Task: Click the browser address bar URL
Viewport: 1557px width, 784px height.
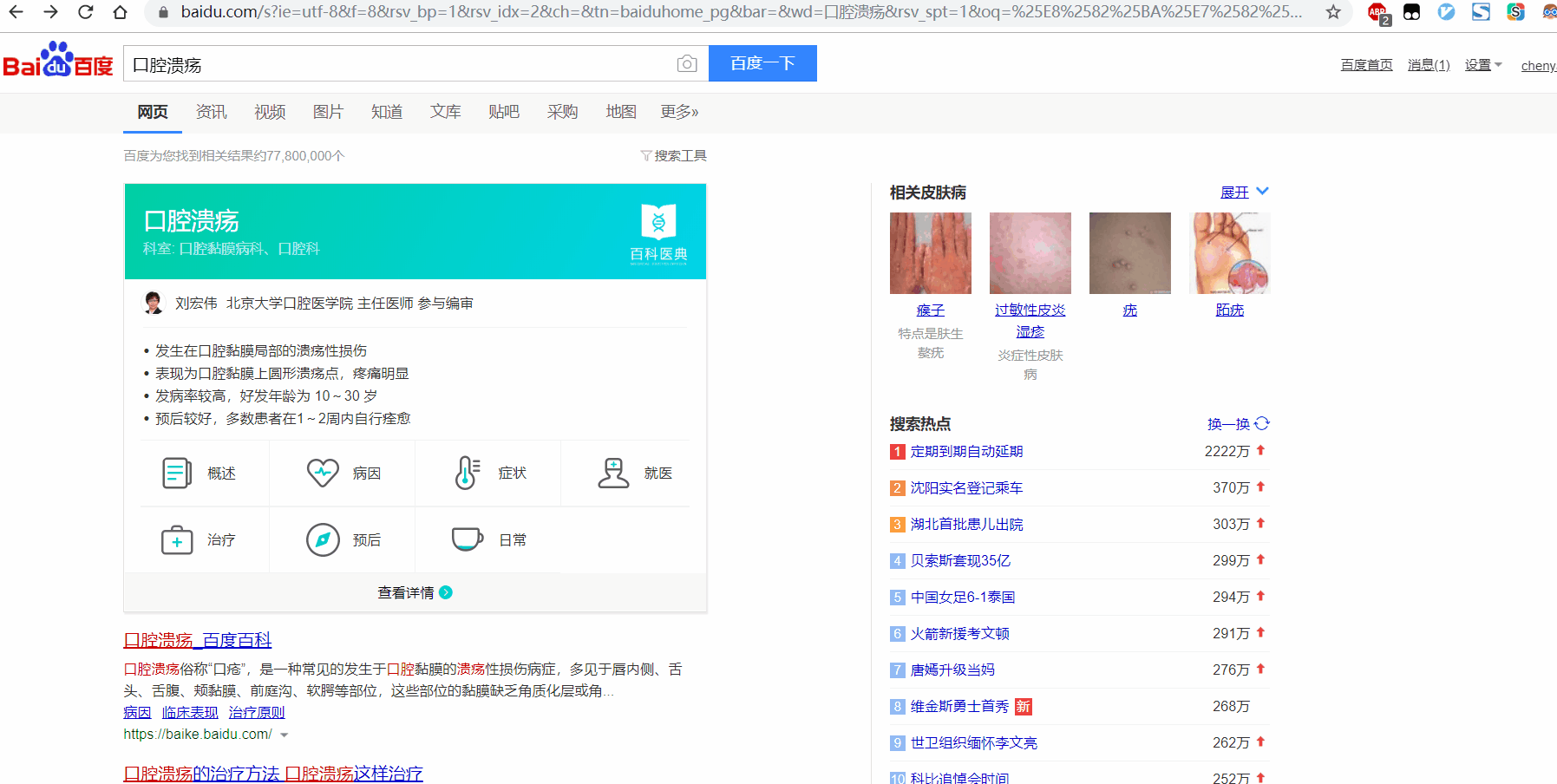Action: [x=741, y=11]
